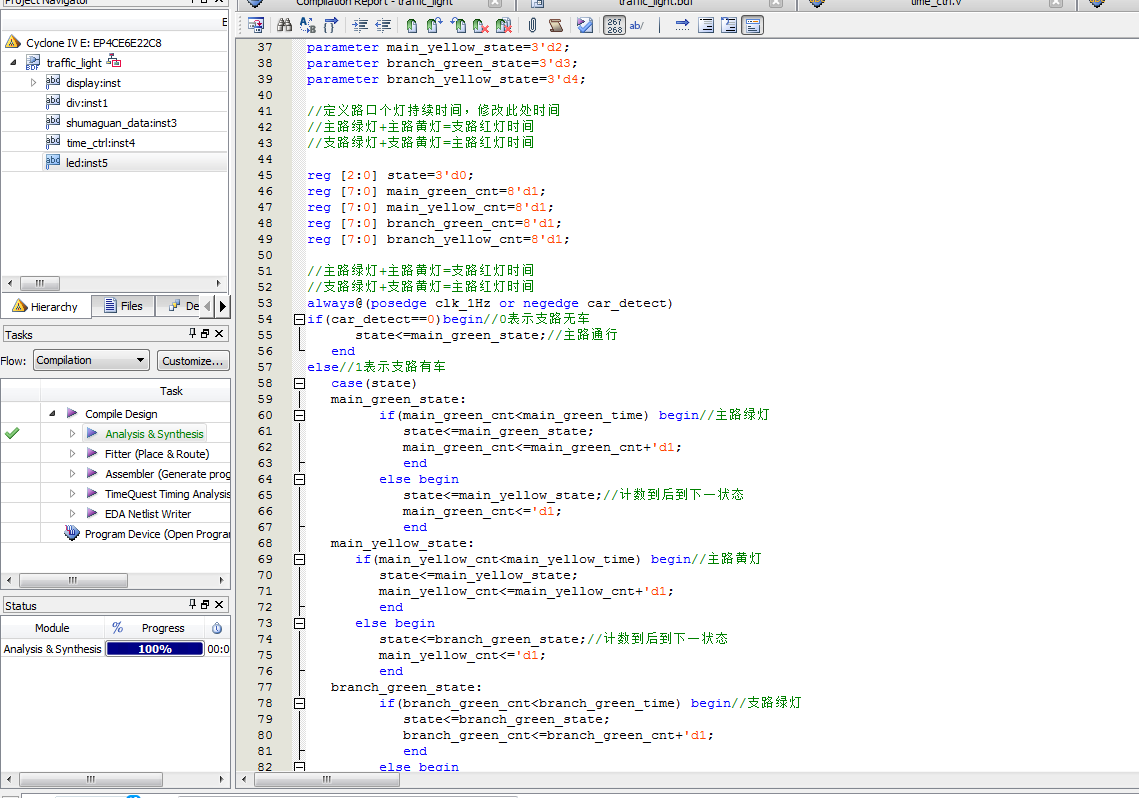Screen dimensions: 1139x798
Task: Run Fitter (Place & Route) play icon
Action: [92, 454]
